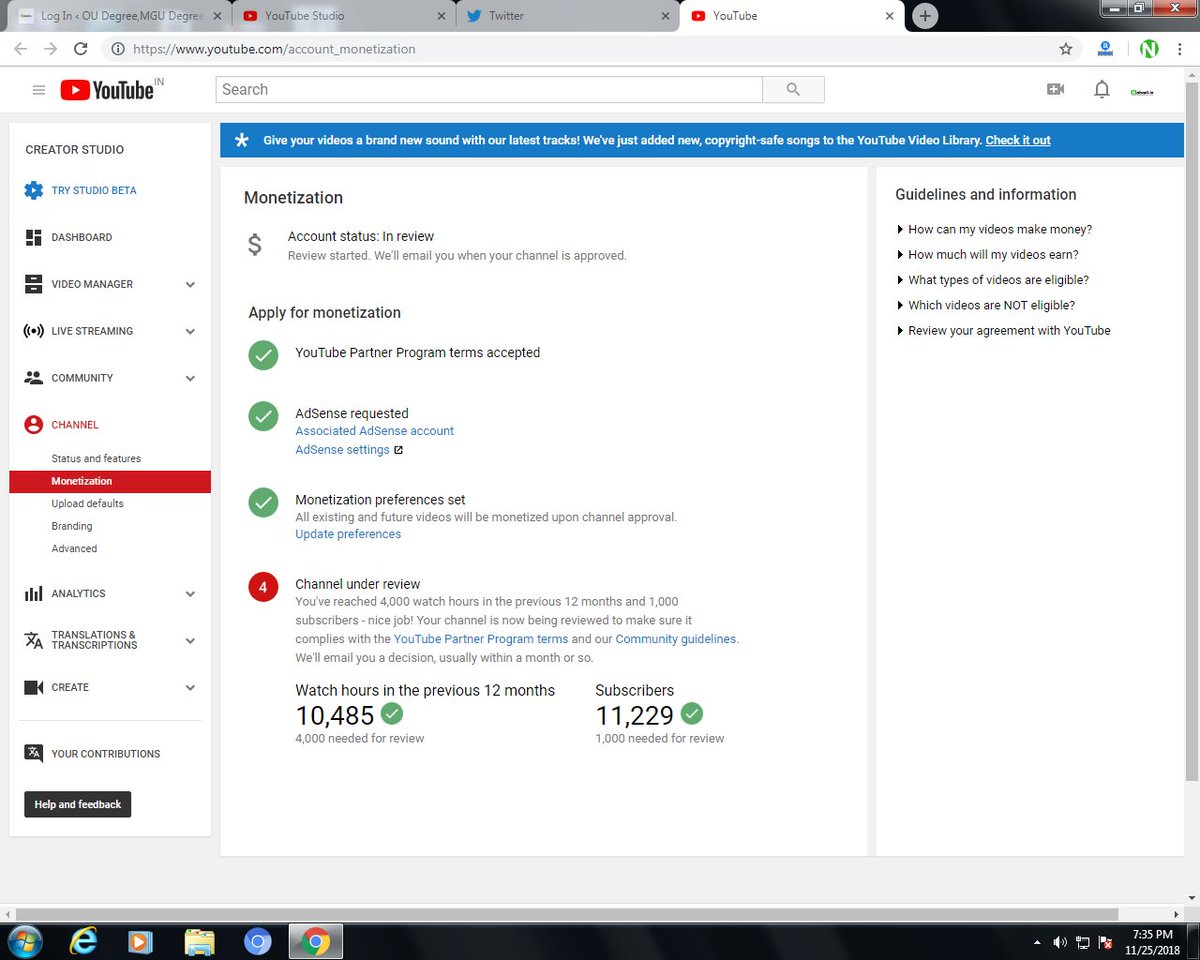Viewport: 1200px width, 960px height.
Task: Click the Channel person icon
Action: pyautogui.click(x=33, y=425)
